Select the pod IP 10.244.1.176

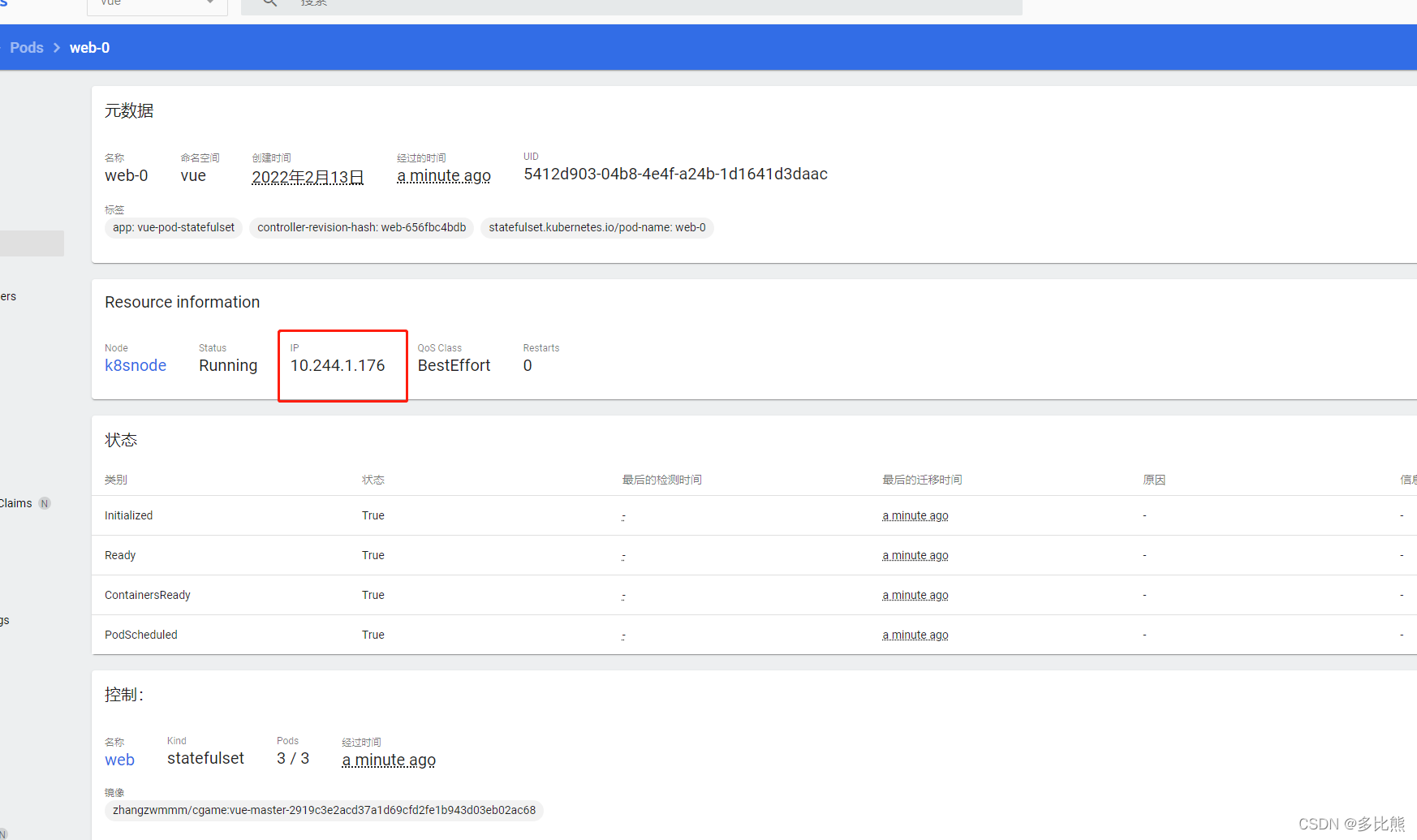338,365
